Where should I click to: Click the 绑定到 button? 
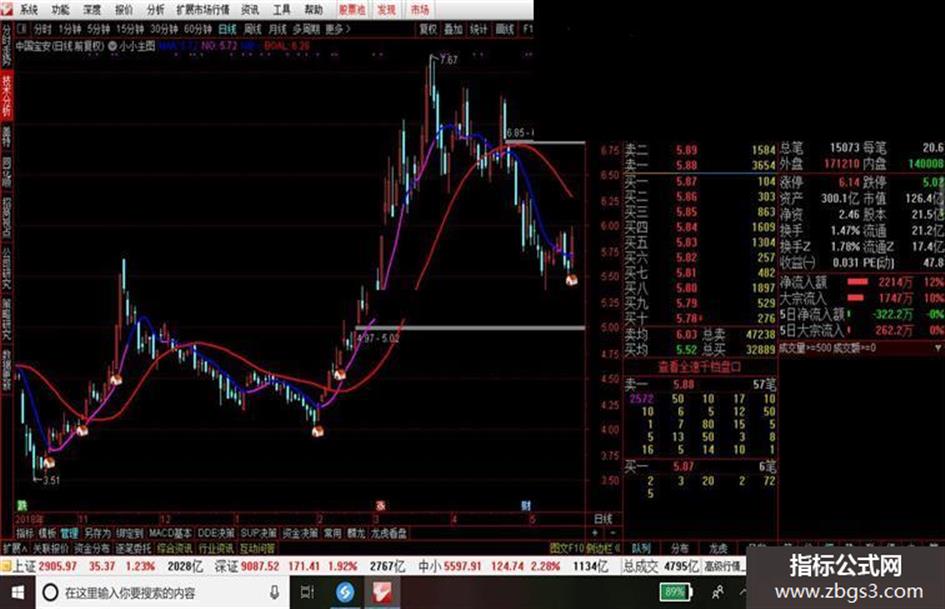pyautogui.click(x=130, y=533)
